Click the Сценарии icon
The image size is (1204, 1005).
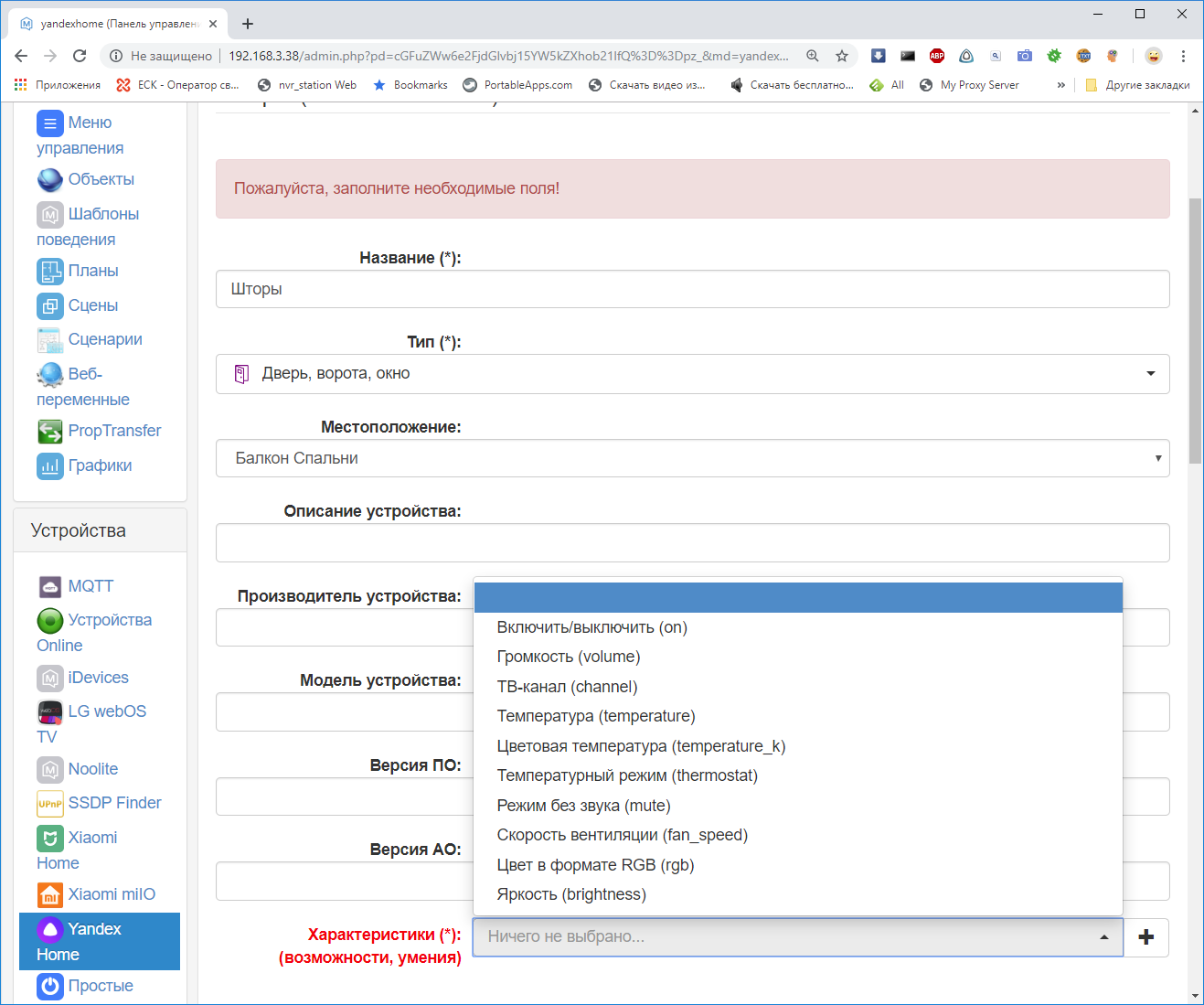[50, 339]
